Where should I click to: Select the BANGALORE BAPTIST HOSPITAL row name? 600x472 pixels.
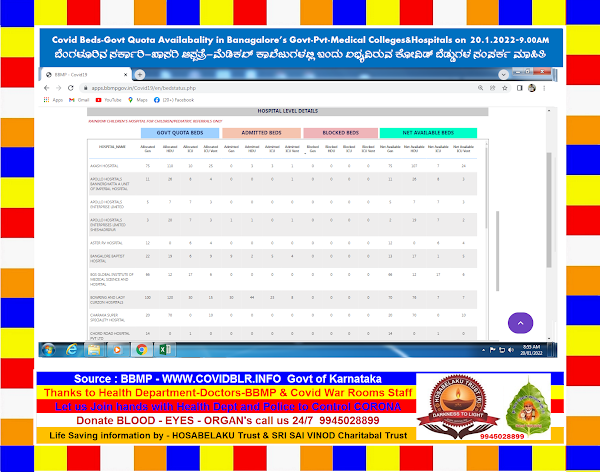coord(107,258)
